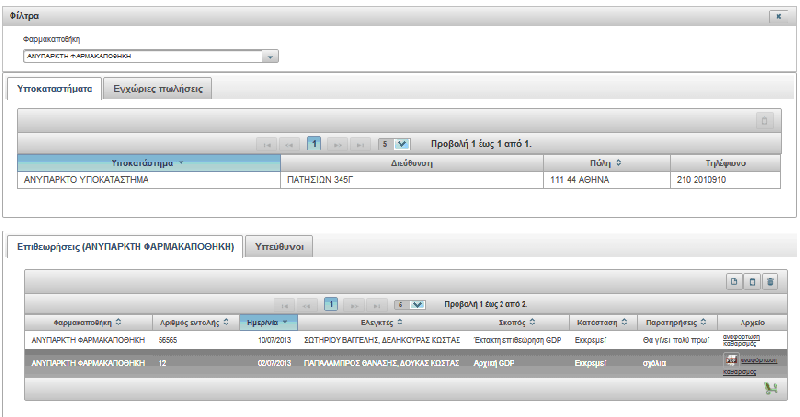Click the purpose Αρχική GDP

494,363
